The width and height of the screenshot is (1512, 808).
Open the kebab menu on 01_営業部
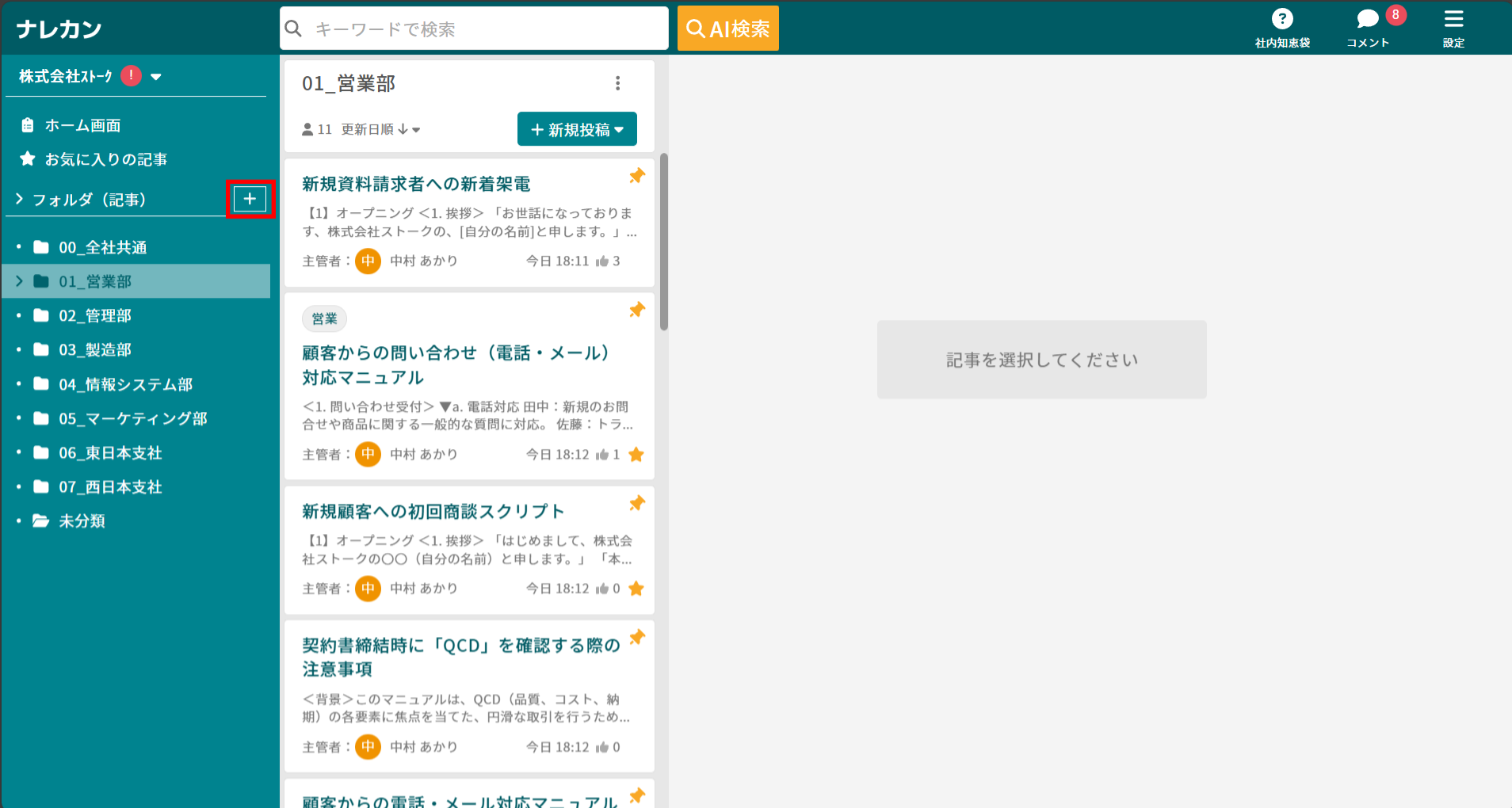618,82
